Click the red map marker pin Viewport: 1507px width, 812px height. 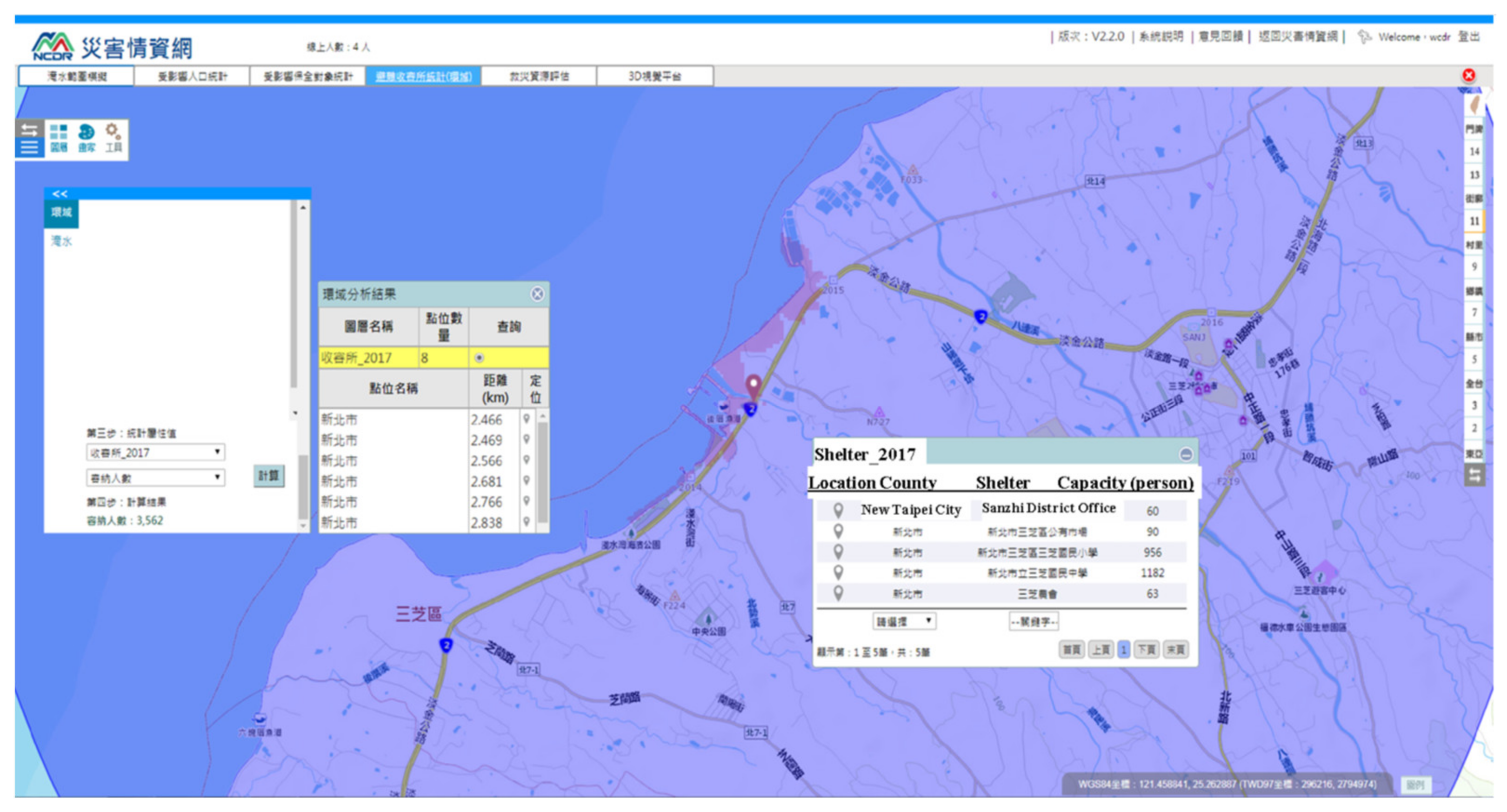coord(753,385)
